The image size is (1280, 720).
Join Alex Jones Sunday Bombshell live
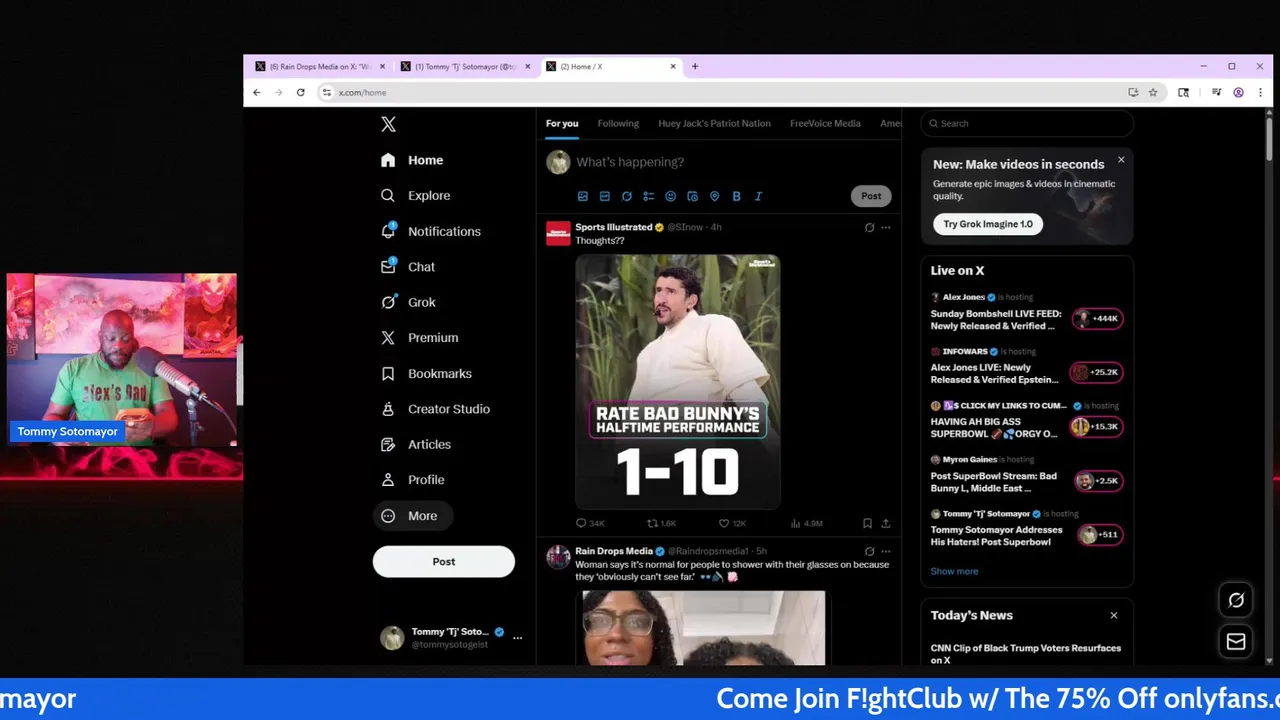[1027, 312]
